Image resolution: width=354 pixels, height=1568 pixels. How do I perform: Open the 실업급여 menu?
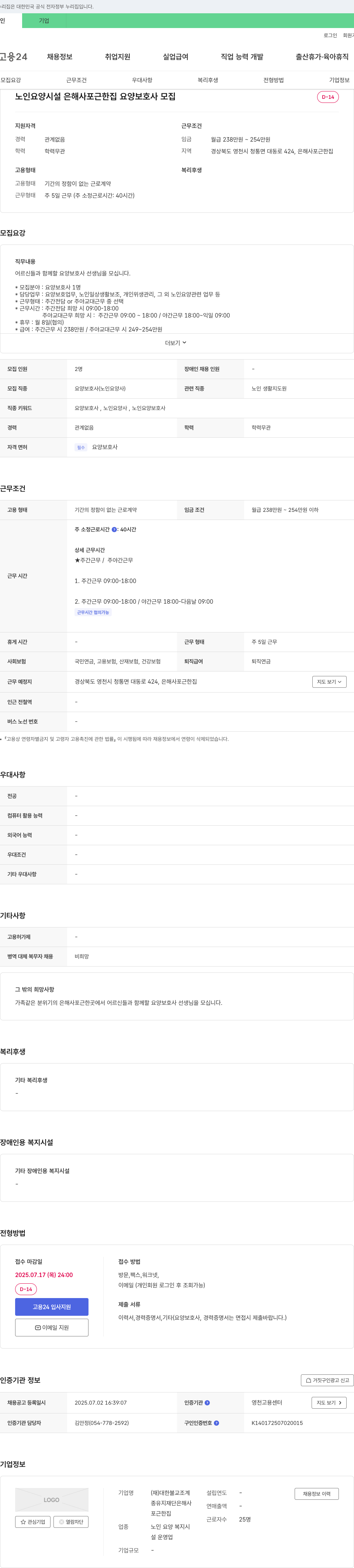coord(175,57)
